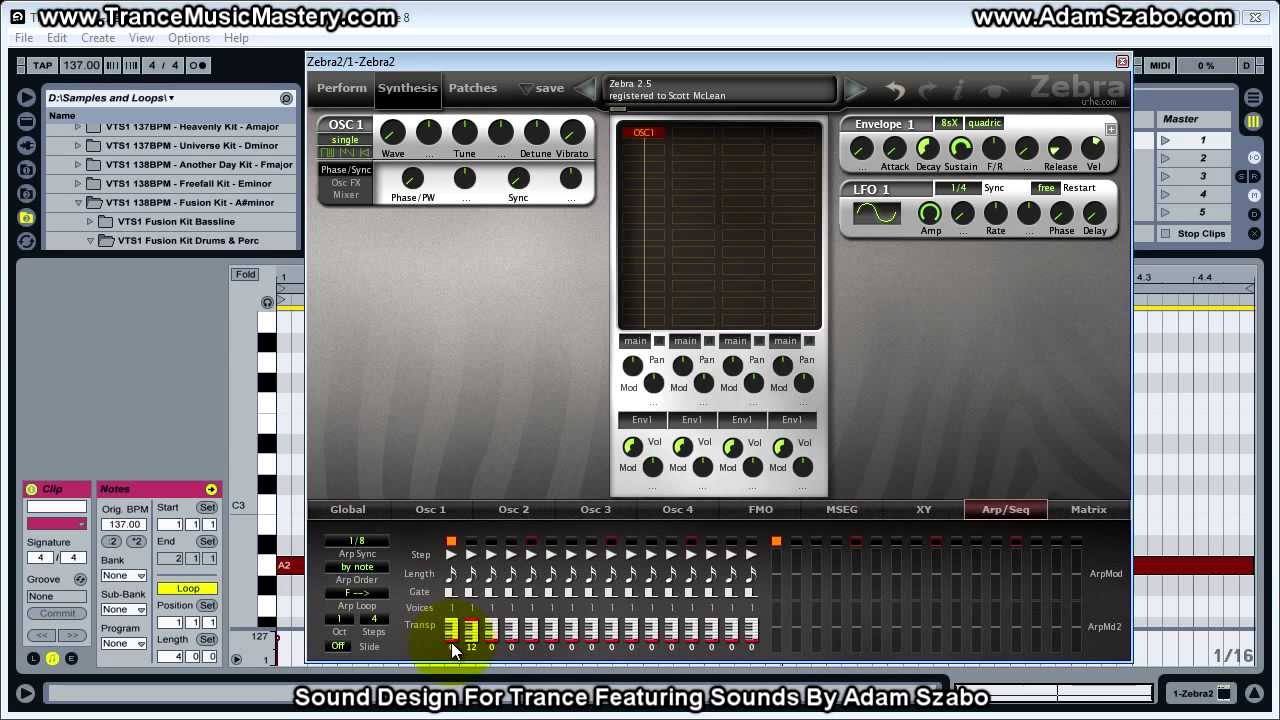Viewport: 1280px width, 720px height.
Task: Toggle LFO 1 free Restart mode
Action: [1046, 188]
